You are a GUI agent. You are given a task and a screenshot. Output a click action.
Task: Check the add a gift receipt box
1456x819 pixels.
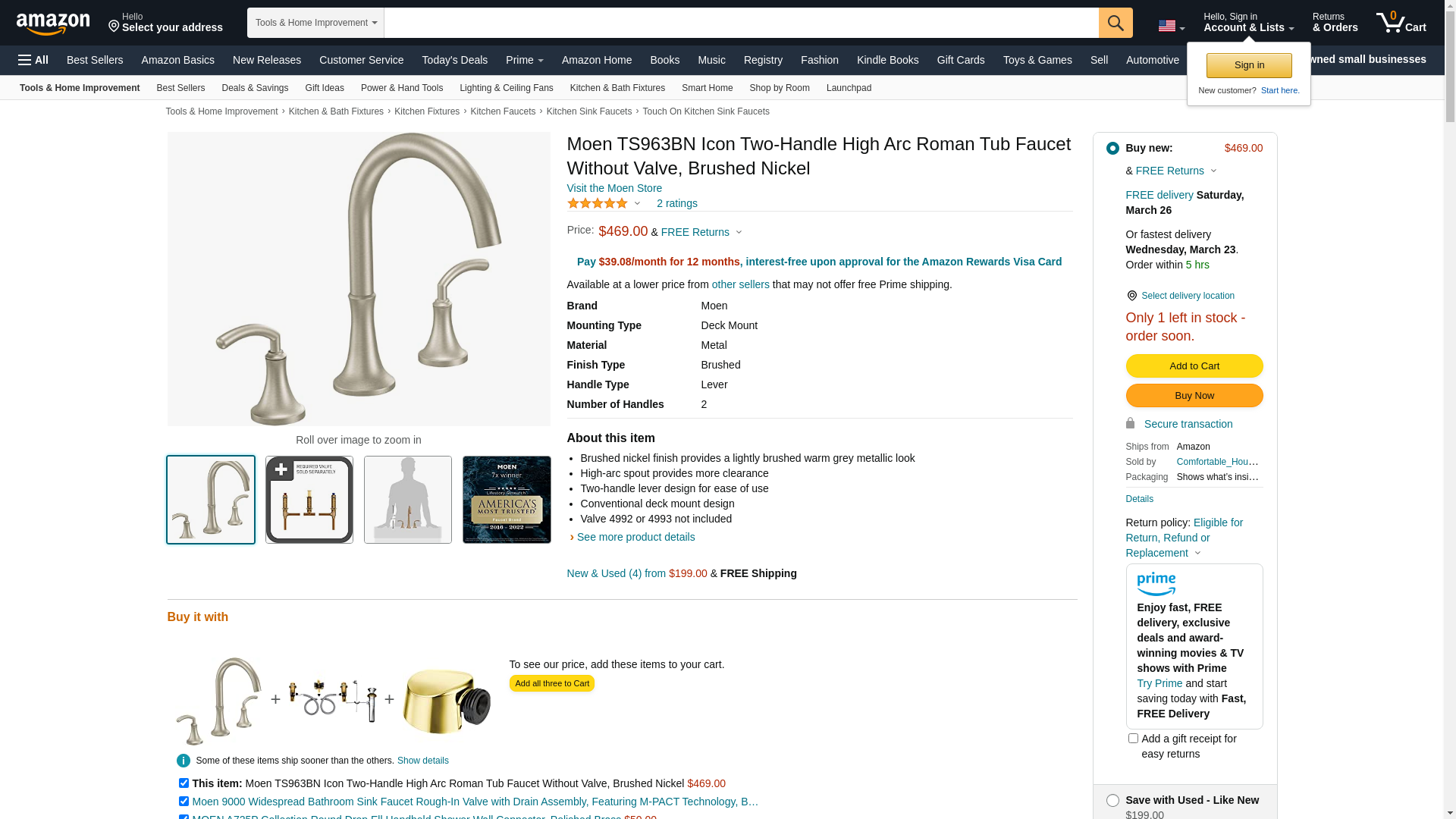coord(1133,738)
